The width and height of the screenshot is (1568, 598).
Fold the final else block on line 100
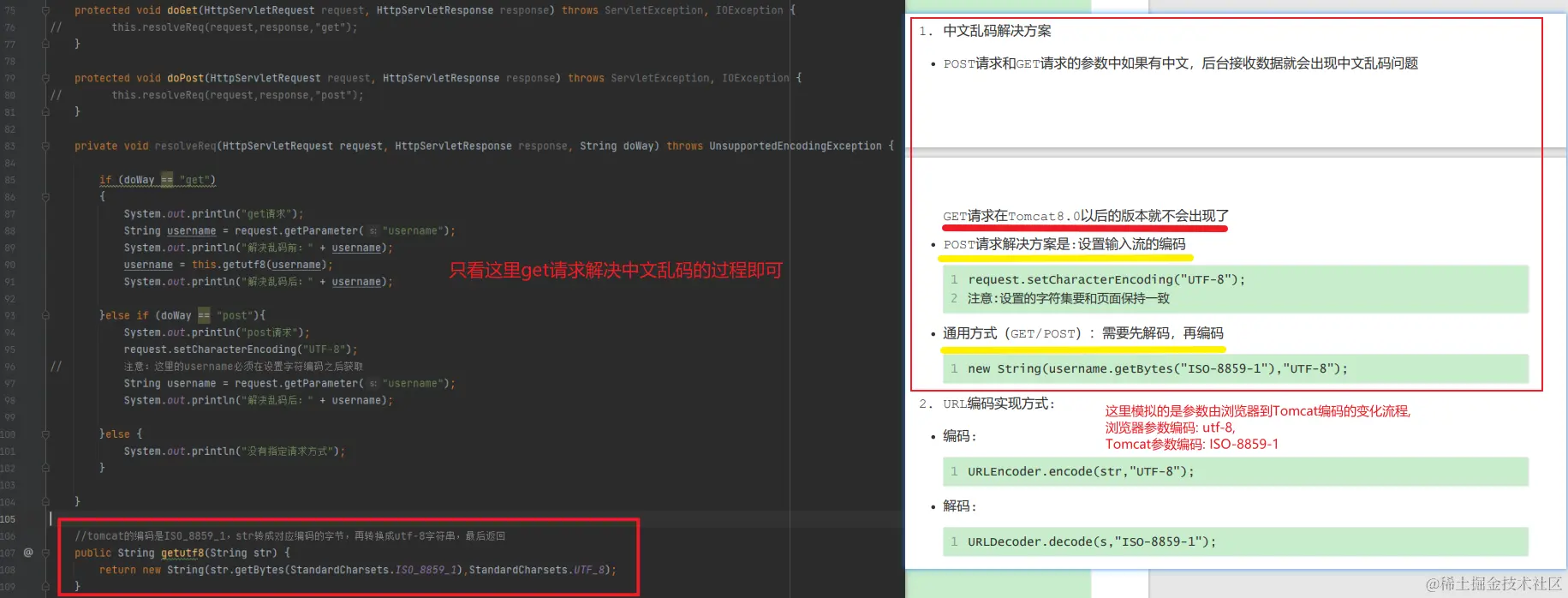click(x=45, y=434)
